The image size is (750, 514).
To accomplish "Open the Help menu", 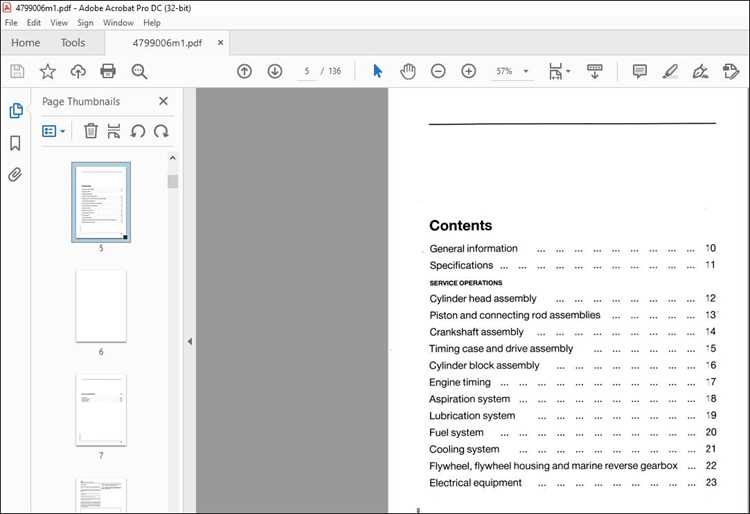I will click(152, 22).
